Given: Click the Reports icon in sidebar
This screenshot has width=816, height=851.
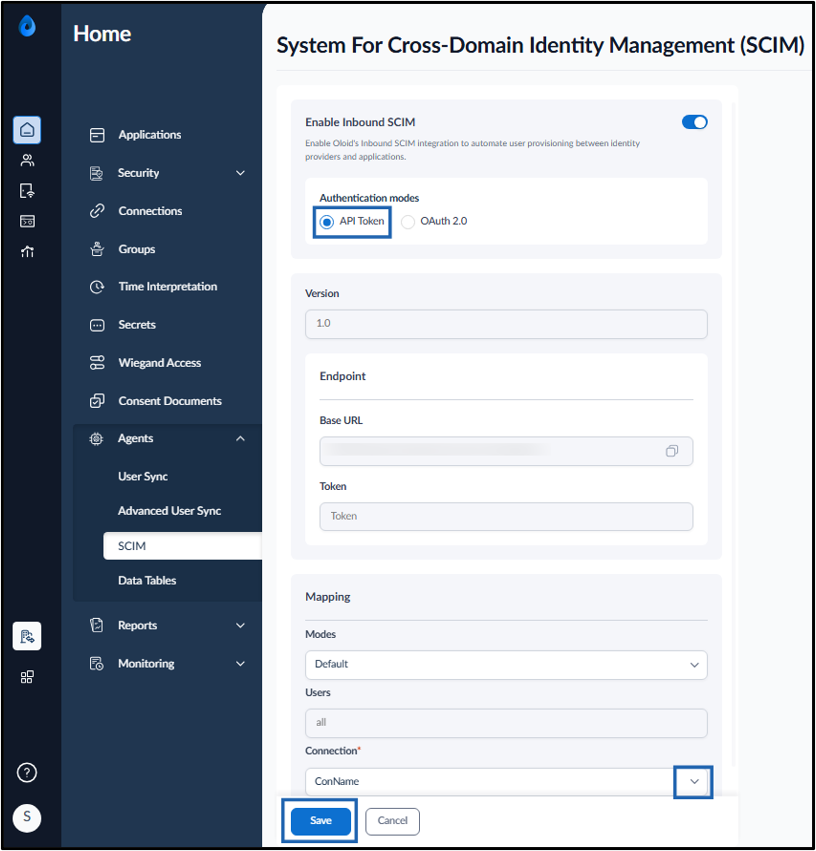Looking at the screenshot, I should click(97, 625).
